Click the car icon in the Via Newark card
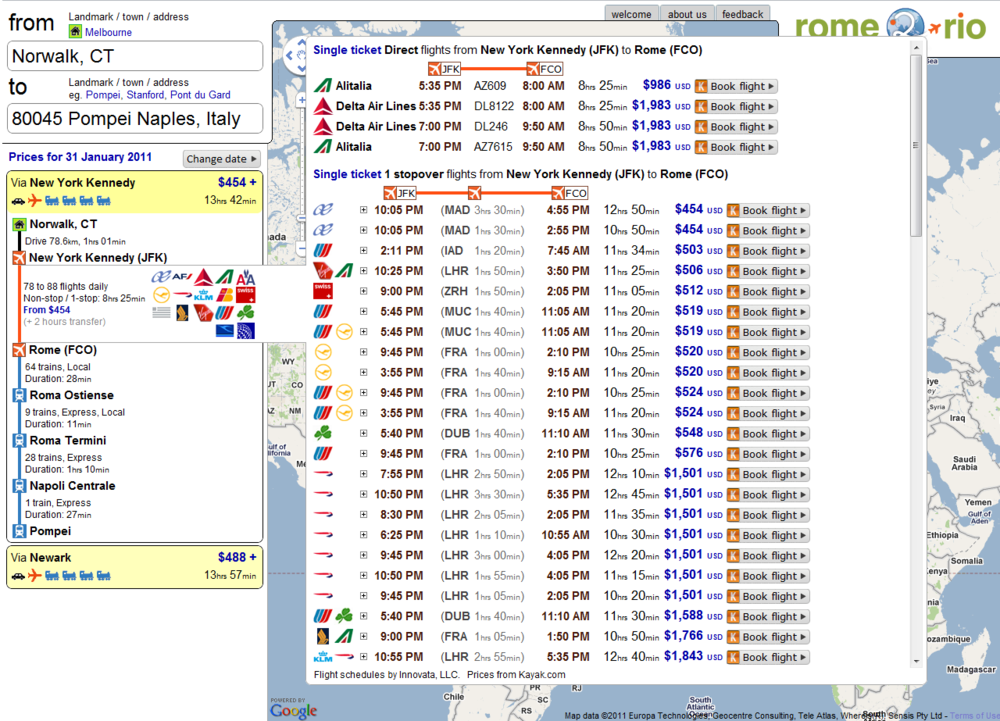Viewport: 1000px width, 721px height. coord(18,576)
